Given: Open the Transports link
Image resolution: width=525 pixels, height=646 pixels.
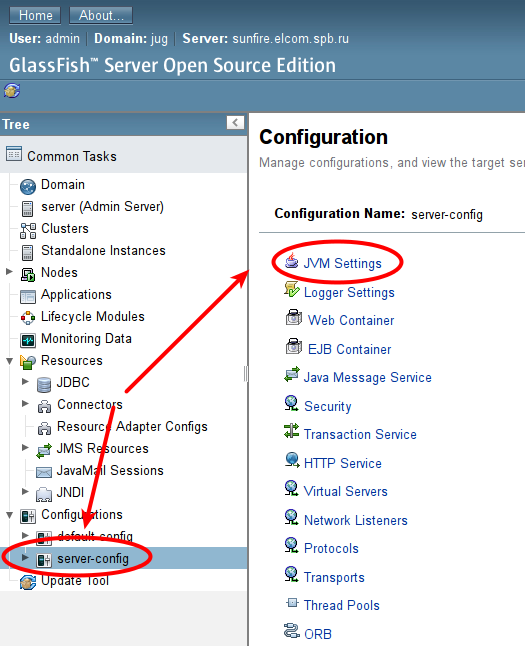Looking at the screenshot, I should point(334,578).
